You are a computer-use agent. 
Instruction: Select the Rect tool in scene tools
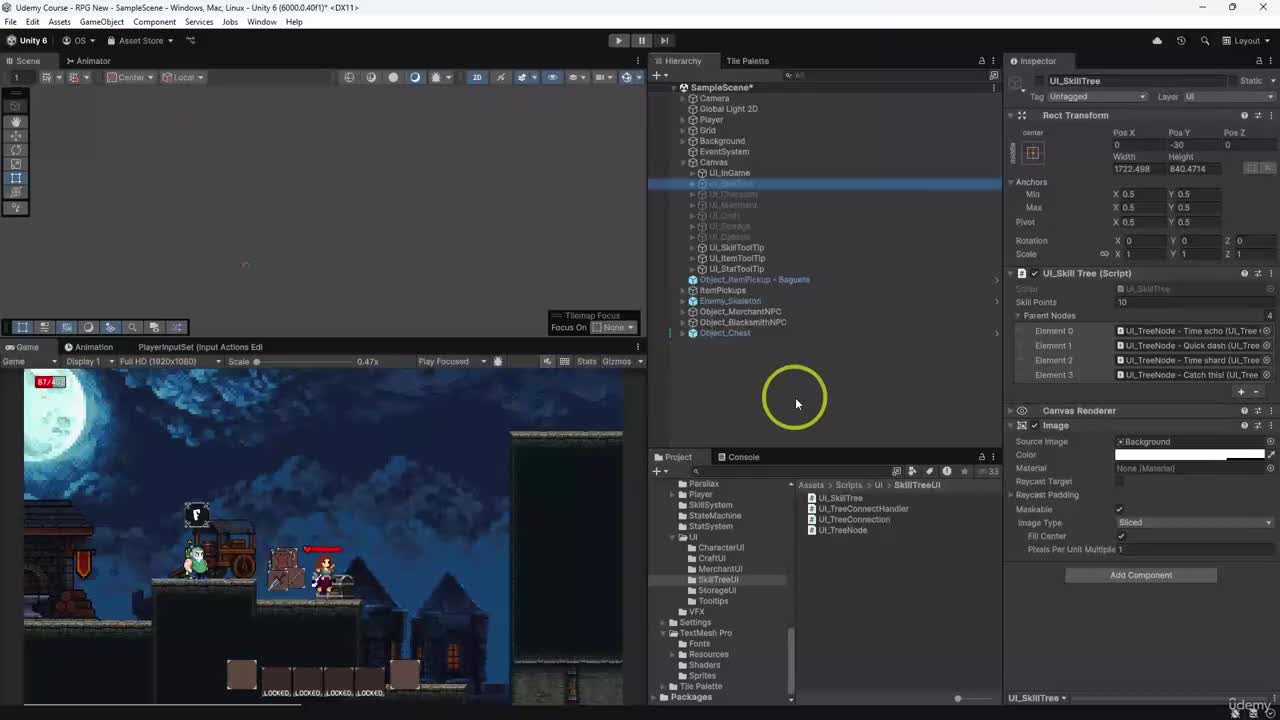[x=16, y=178]
